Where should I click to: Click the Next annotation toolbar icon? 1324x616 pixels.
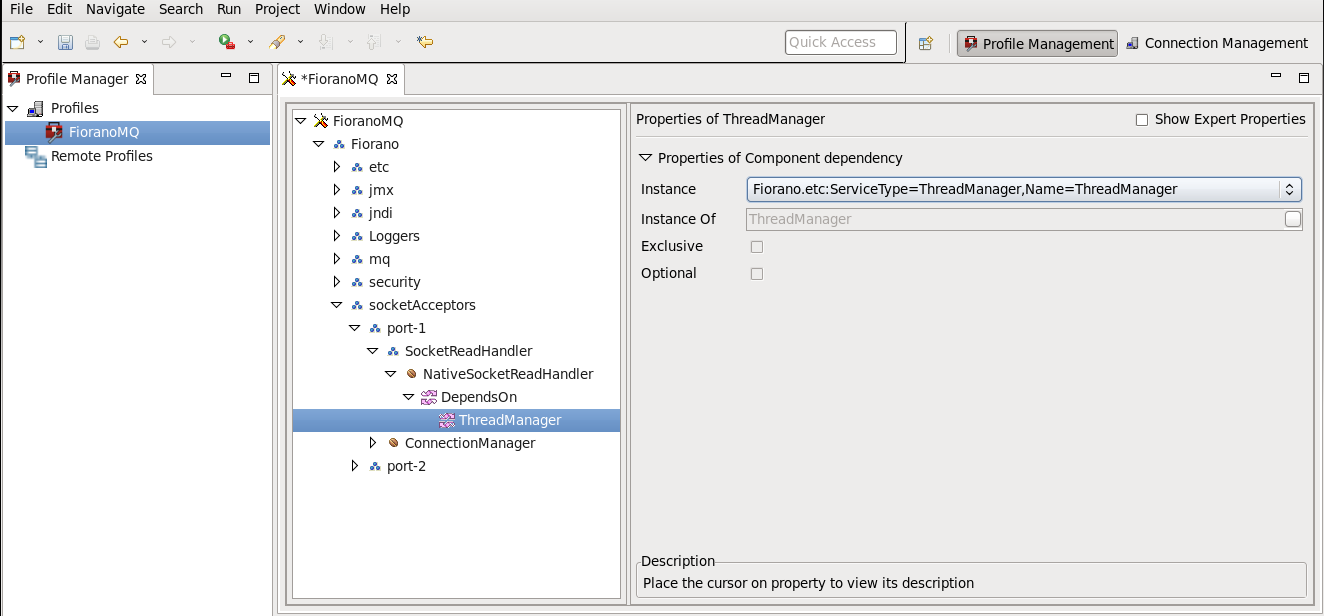(324, 42)
